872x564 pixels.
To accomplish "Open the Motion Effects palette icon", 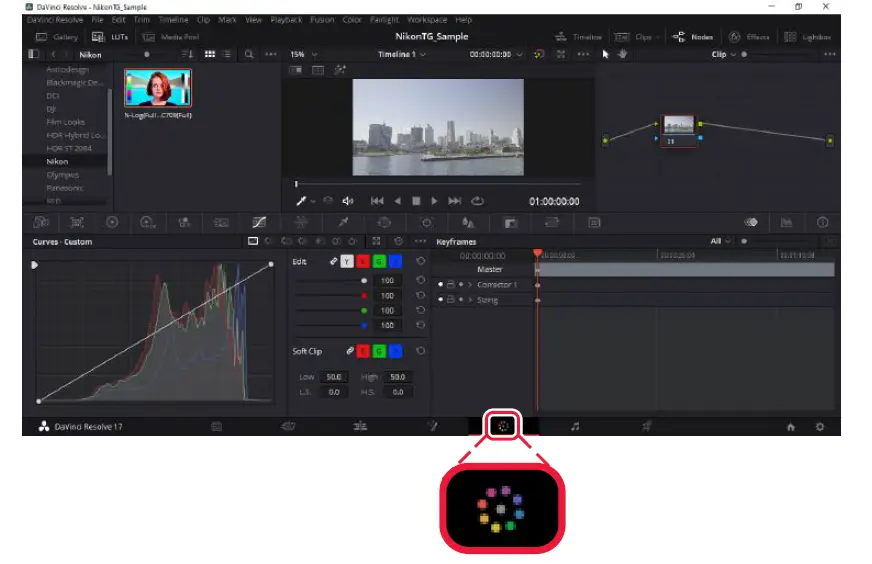I will click(221, 222).
